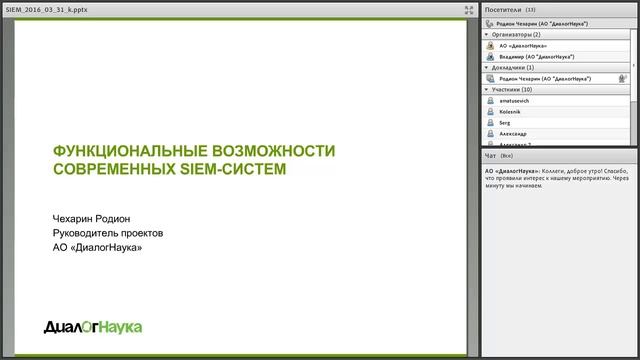Click the presenter icon beside Родион Чехарин
The height and width of the screenshot is (360, 640).
tap(490, 78)
